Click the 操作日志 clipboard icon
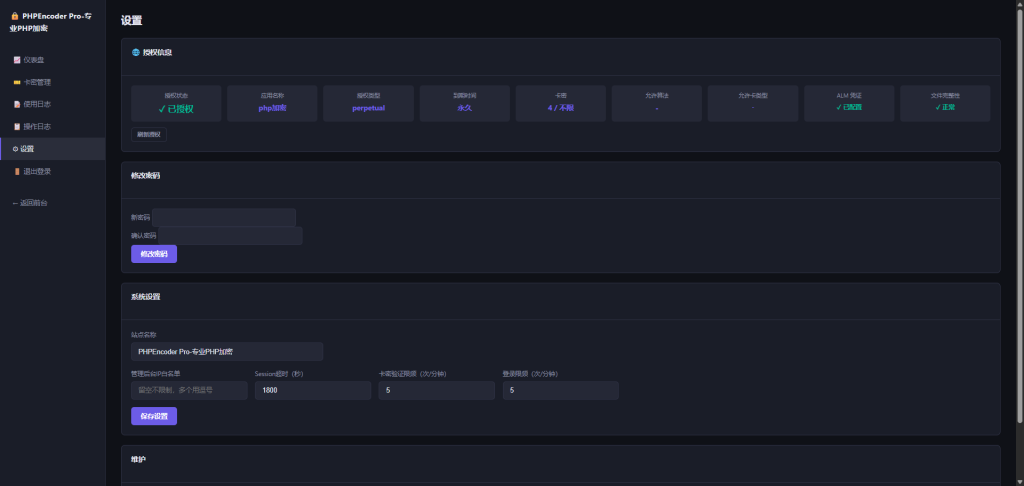Screen dimensions: 1024x486 click(x=16, y=127)
